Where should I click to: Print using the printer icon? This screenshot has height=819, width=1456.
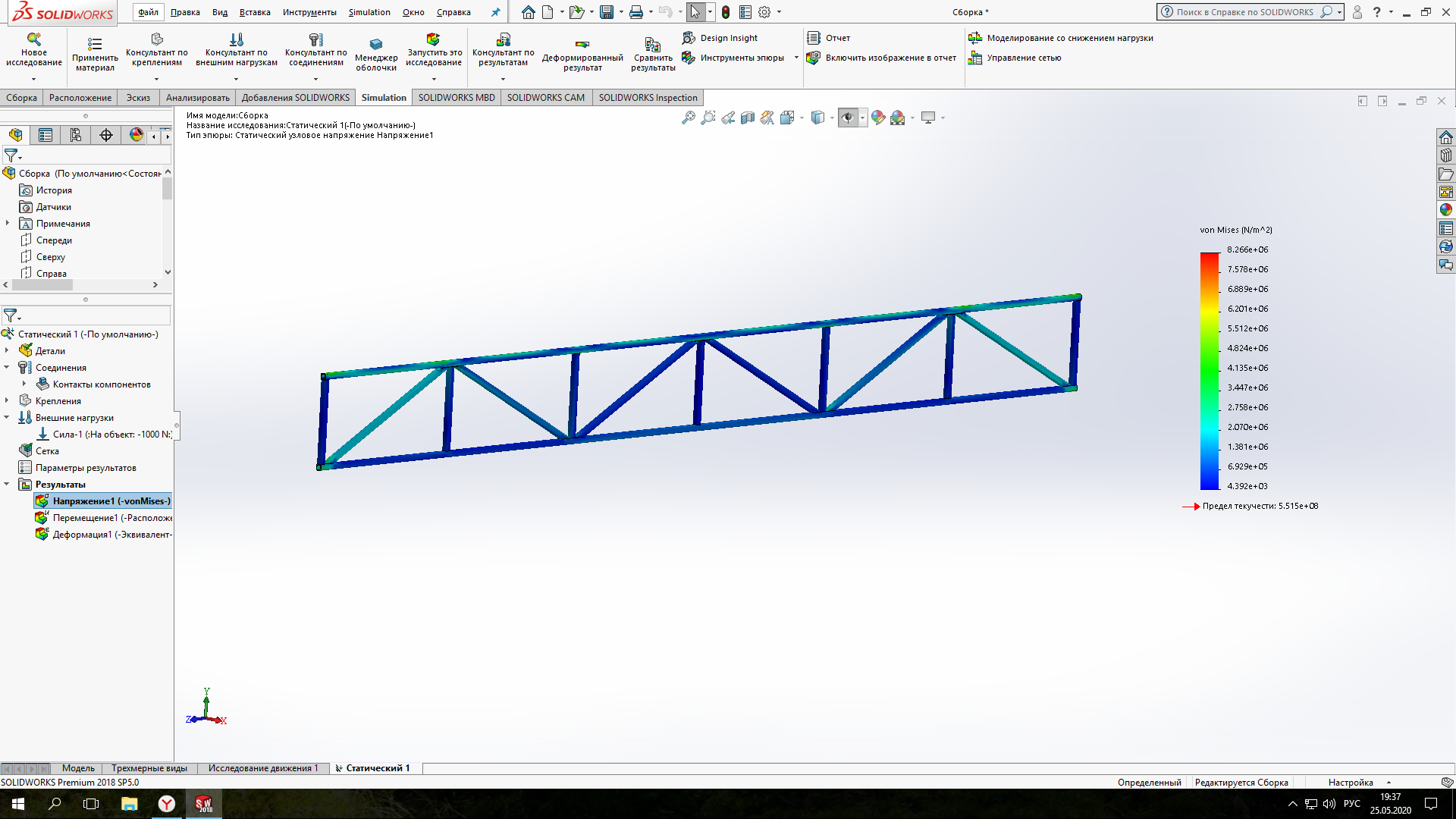click(x=636, y=12)
